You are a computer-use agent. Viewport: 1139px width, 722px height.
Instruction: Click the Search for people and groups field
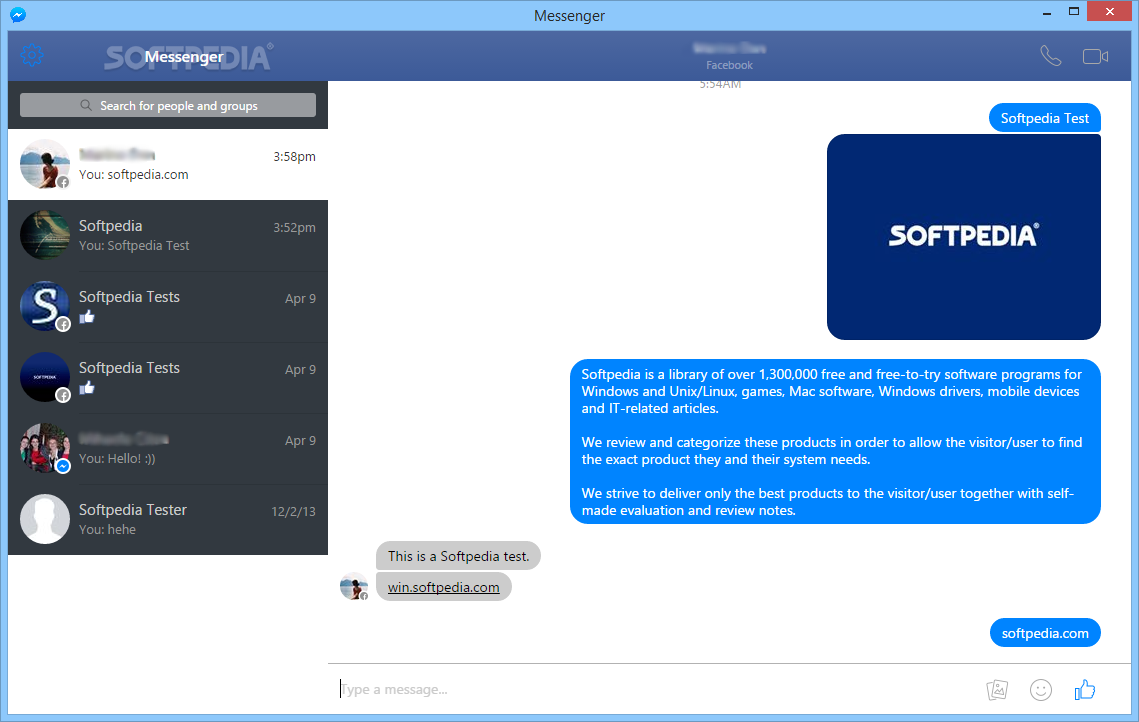click(x=167, y=105)
